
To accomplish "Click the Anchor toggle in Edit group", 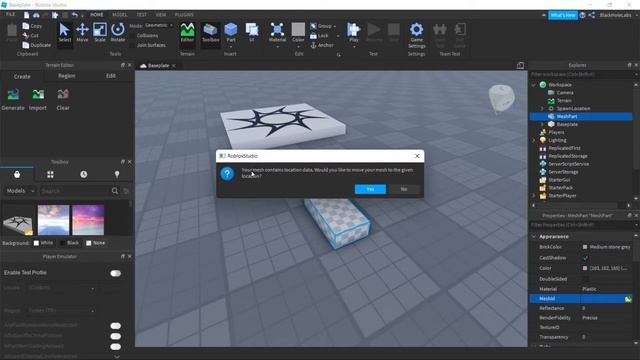I will [x=322, y=45].
